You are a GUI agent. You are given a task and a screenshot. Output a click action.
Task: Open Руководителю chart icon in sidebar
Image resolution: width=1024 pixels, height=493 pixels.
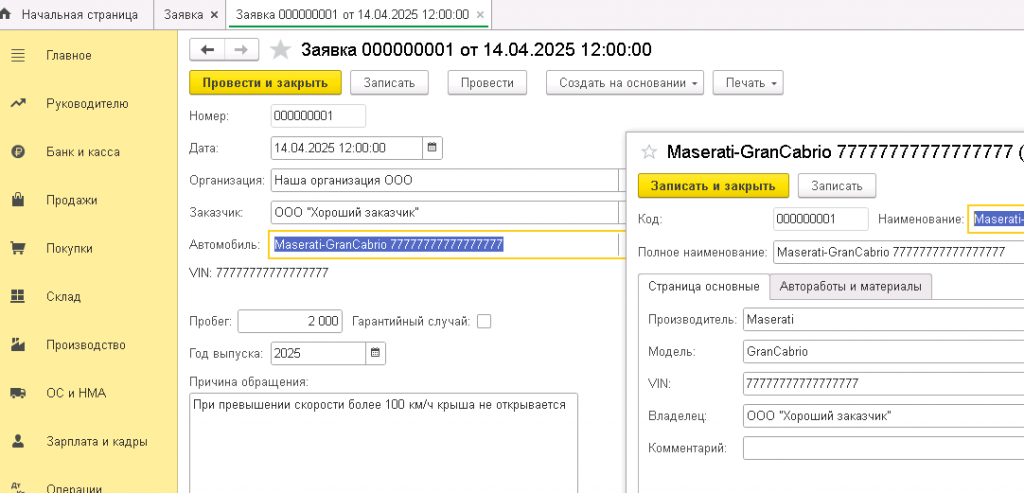(x=18, y=104)
